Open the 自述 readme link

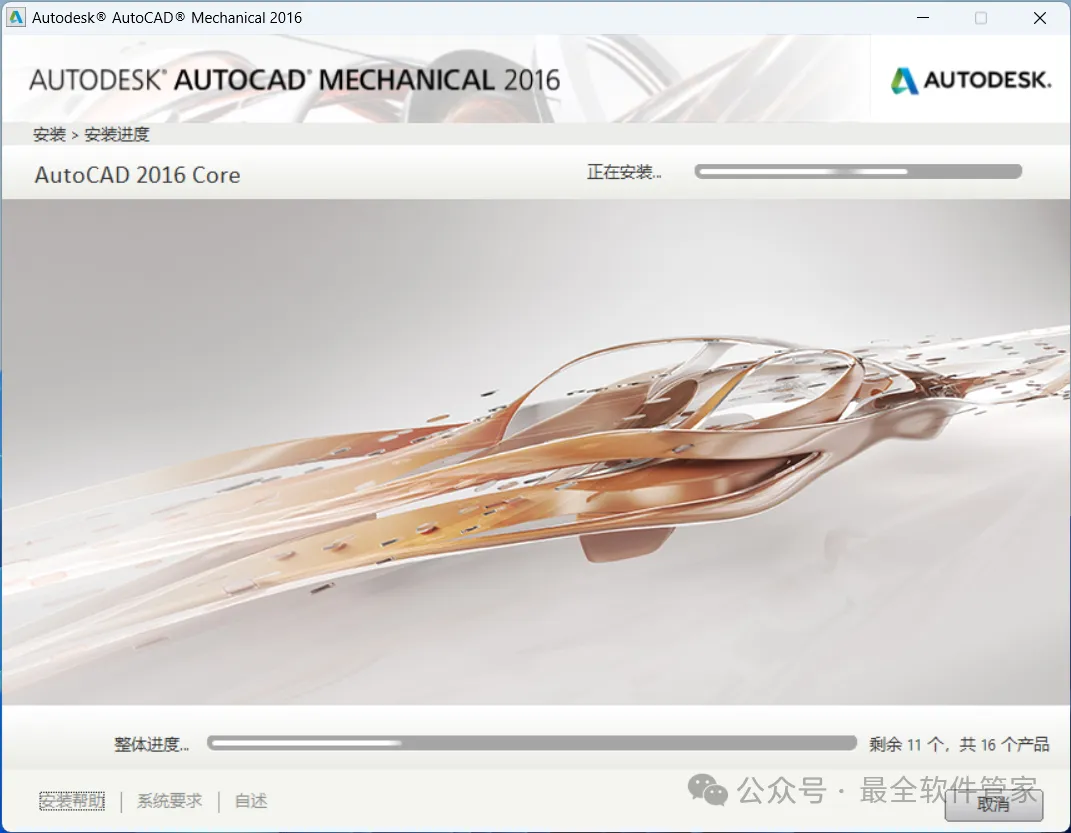tap(251, 801)
